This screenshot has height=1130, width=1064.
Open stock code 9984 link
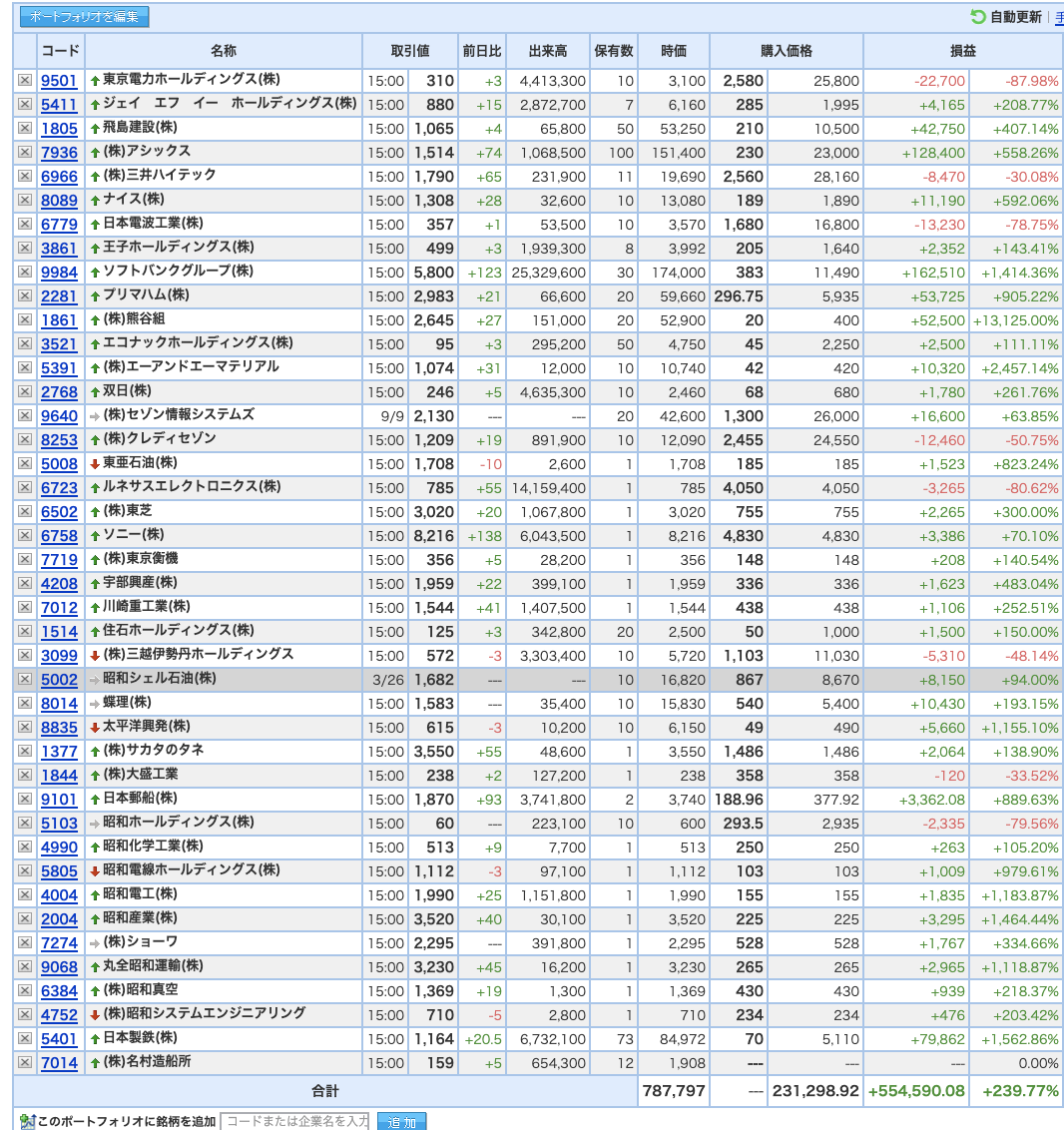(x=59, y=273)
